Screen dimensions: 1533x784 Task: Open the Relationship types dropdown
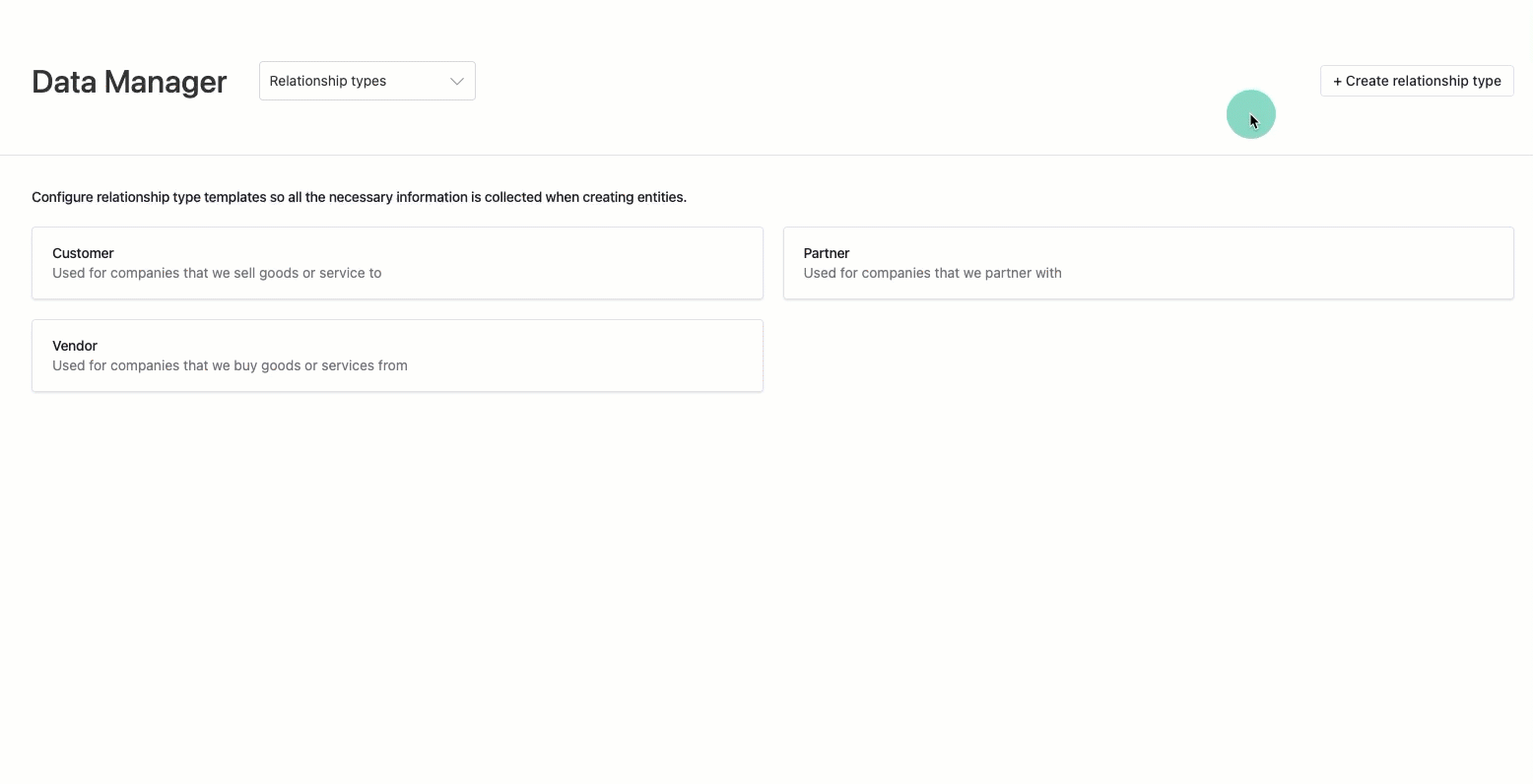click(x=367, y=81)
